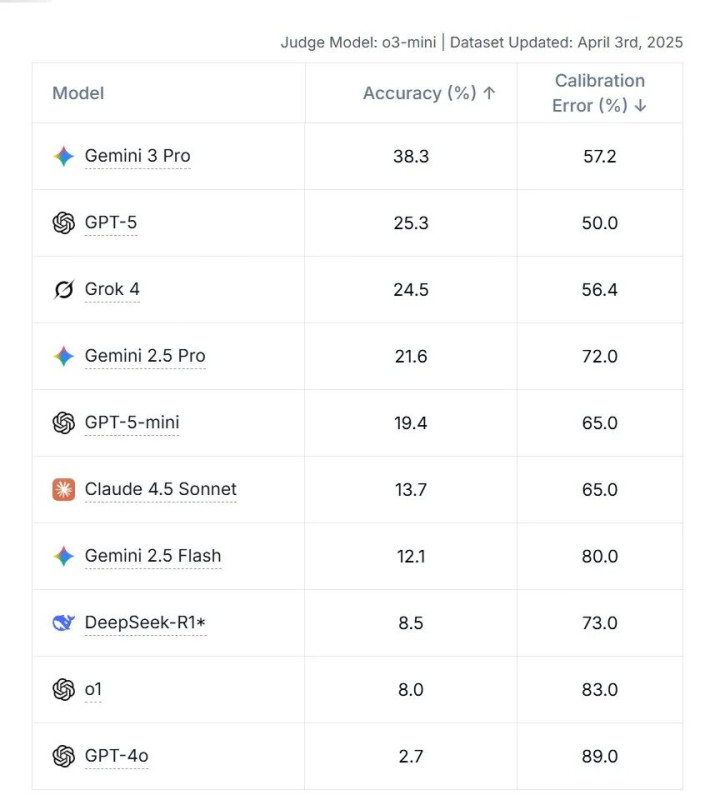Open the DeepSeek-R1* model link
Screen dimensions: 720x800
point(145,623)
